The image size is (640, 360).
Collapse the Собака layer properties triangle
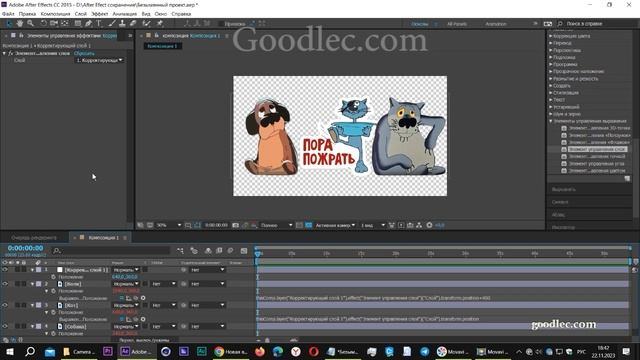(x=32, y=327)
